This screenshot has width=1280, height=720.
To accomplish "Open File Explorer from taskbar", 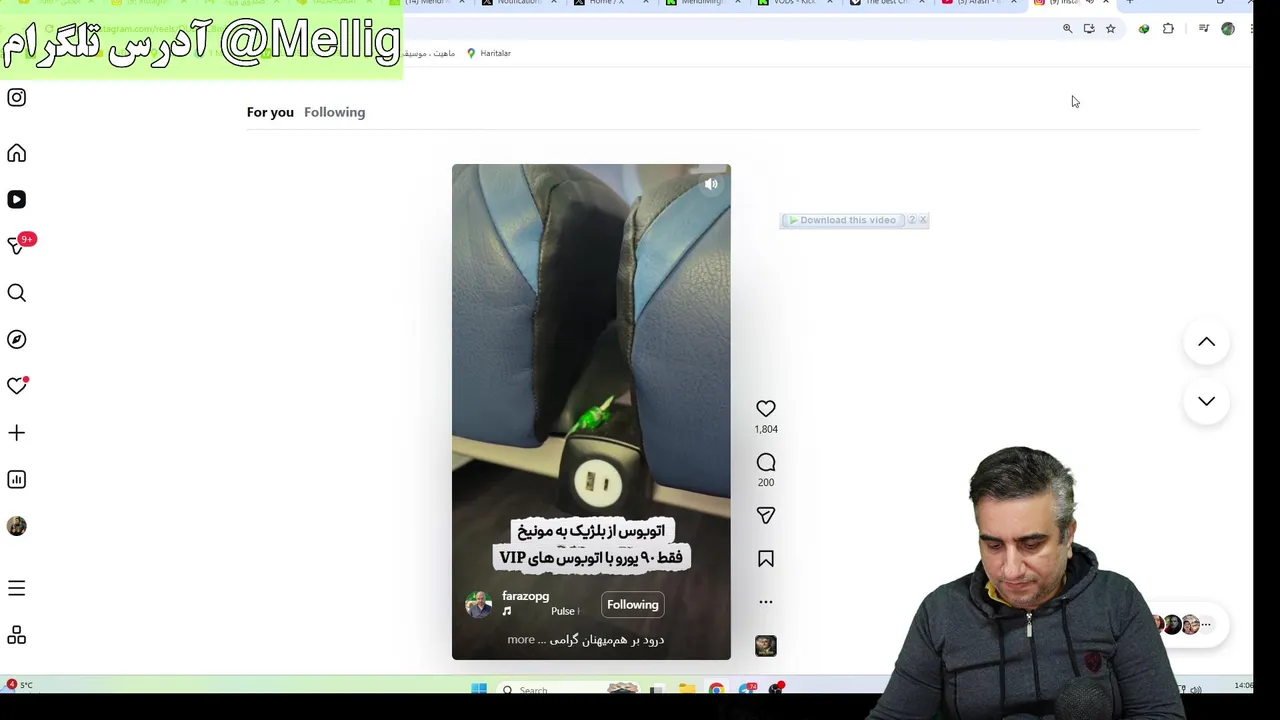I will 687,689.
